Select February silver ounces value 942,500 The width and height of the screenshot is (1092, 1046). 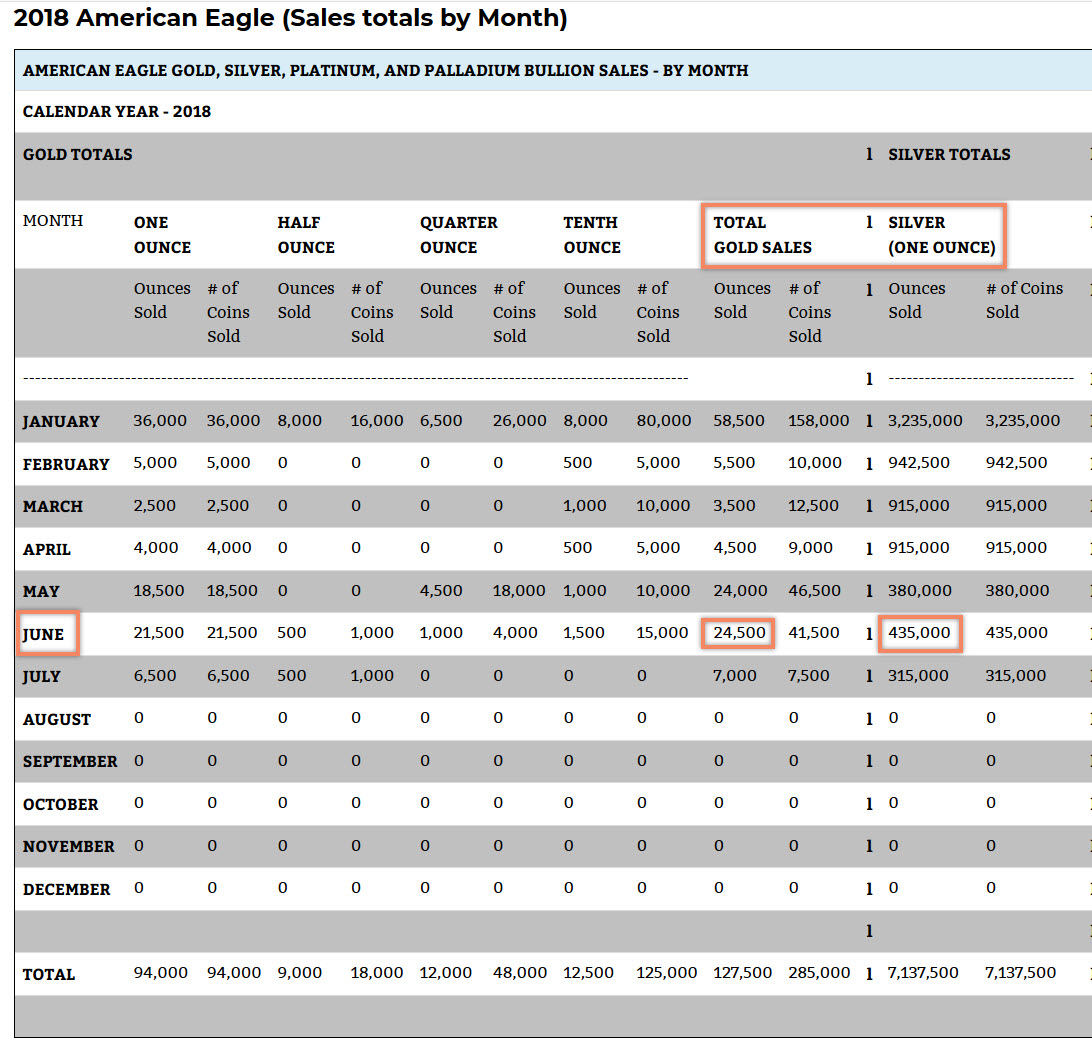pos(919,463)
